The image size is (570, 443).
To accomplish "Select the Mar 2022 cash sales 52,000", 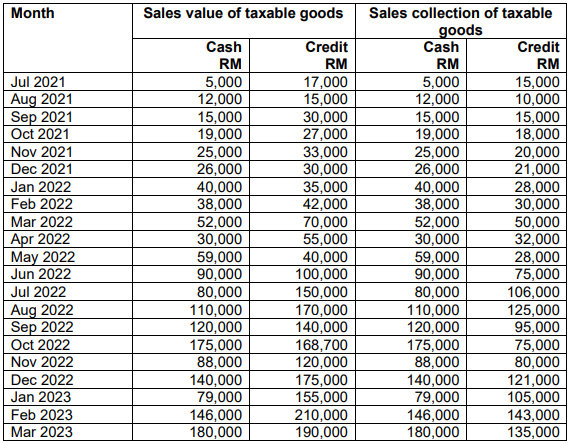I will click(x=220, y=222).
